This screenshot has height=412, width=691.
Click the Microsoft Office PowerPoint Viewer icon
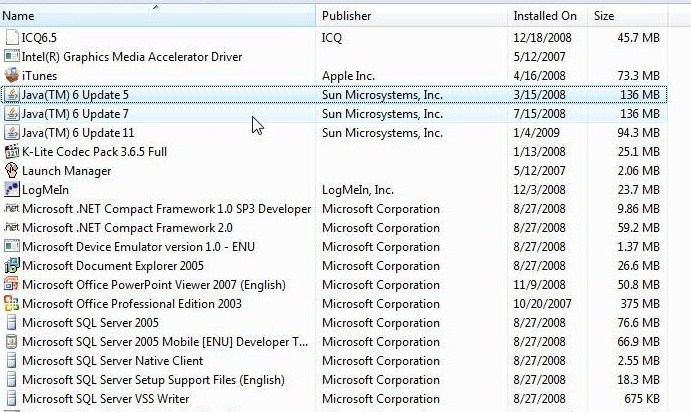(12, 285)
